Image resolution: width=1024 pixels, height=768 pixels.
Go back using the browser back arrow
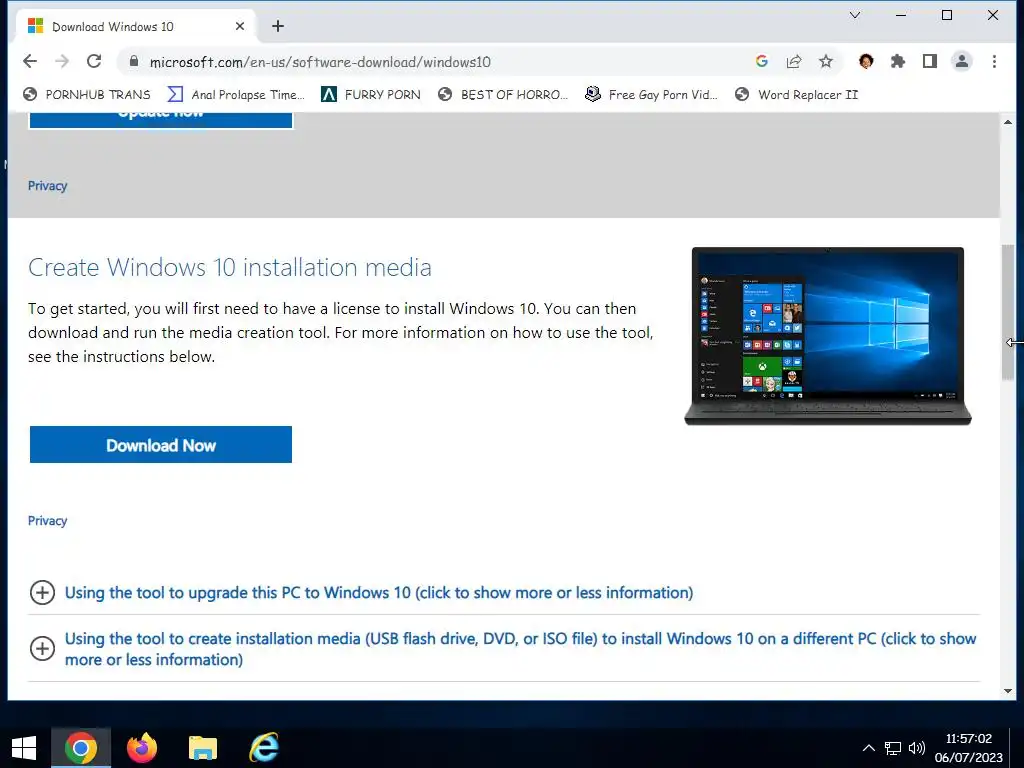point(30,61)
